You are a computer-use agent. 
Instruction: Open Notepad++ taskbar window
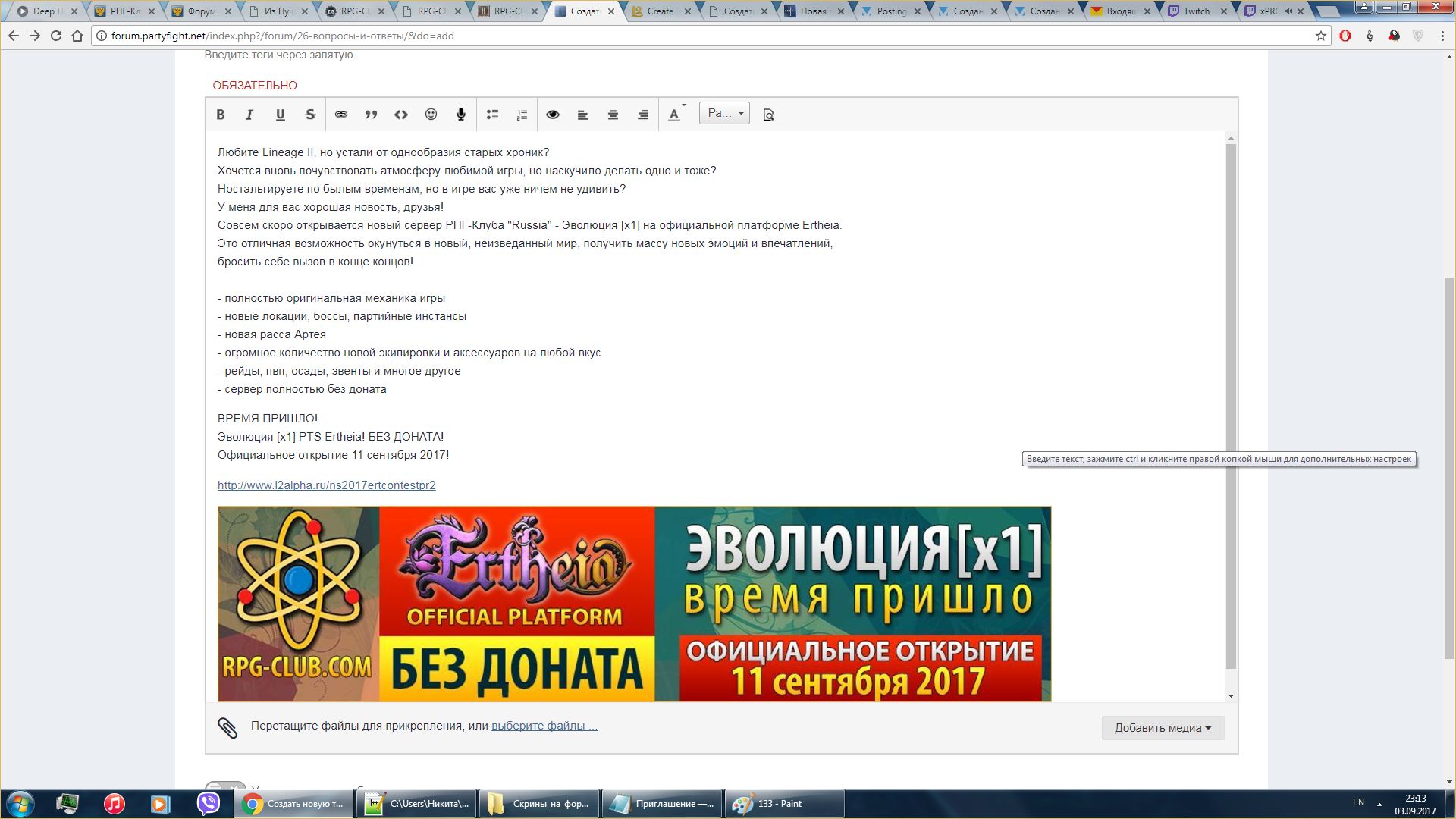[x=417, y=804]
